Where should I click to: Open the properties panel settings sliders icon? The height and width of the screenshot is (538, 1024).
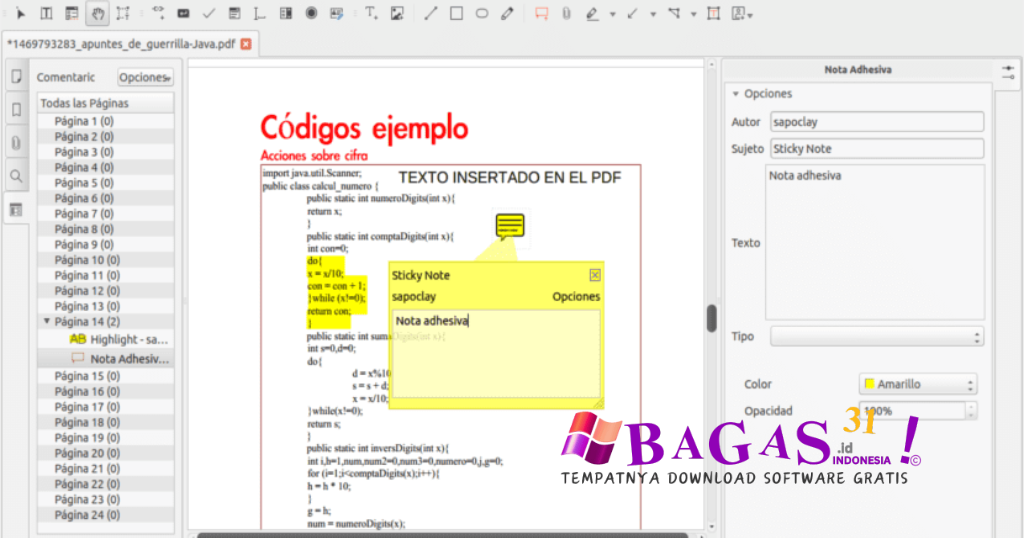pos(1008,71)
